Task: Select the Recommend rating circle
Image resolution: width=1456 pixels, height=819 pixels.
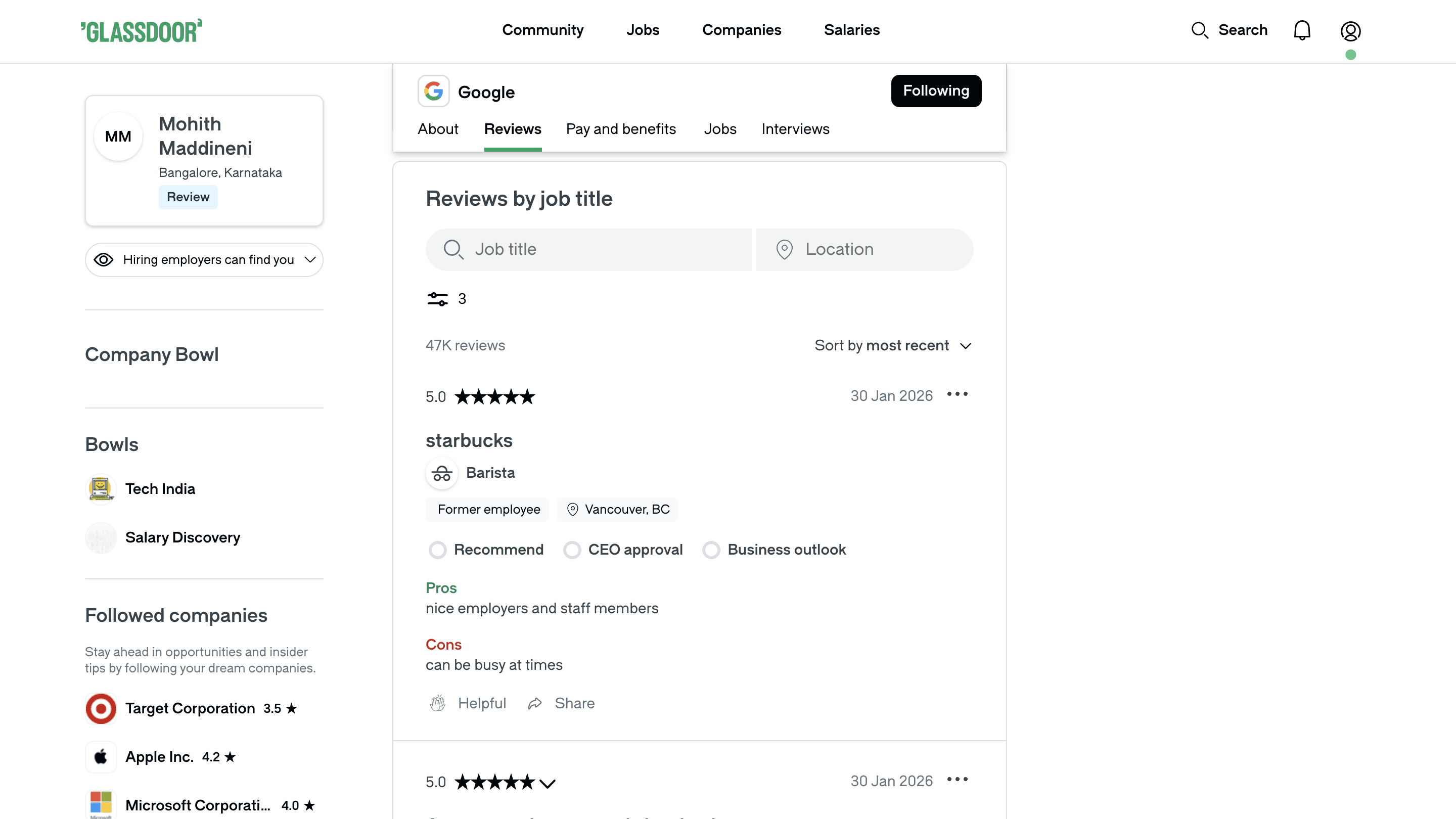Action: 437,550
